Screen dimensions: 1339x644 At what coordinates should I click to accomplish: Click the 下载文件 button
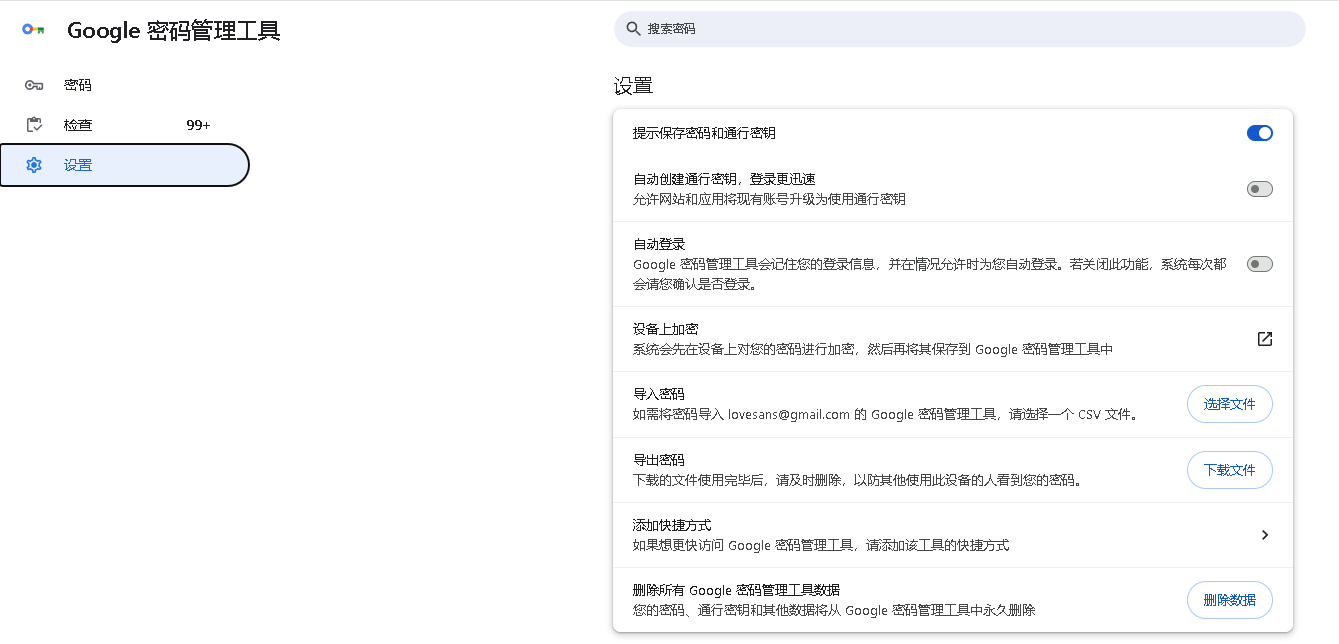click(x=1230, y=470)
